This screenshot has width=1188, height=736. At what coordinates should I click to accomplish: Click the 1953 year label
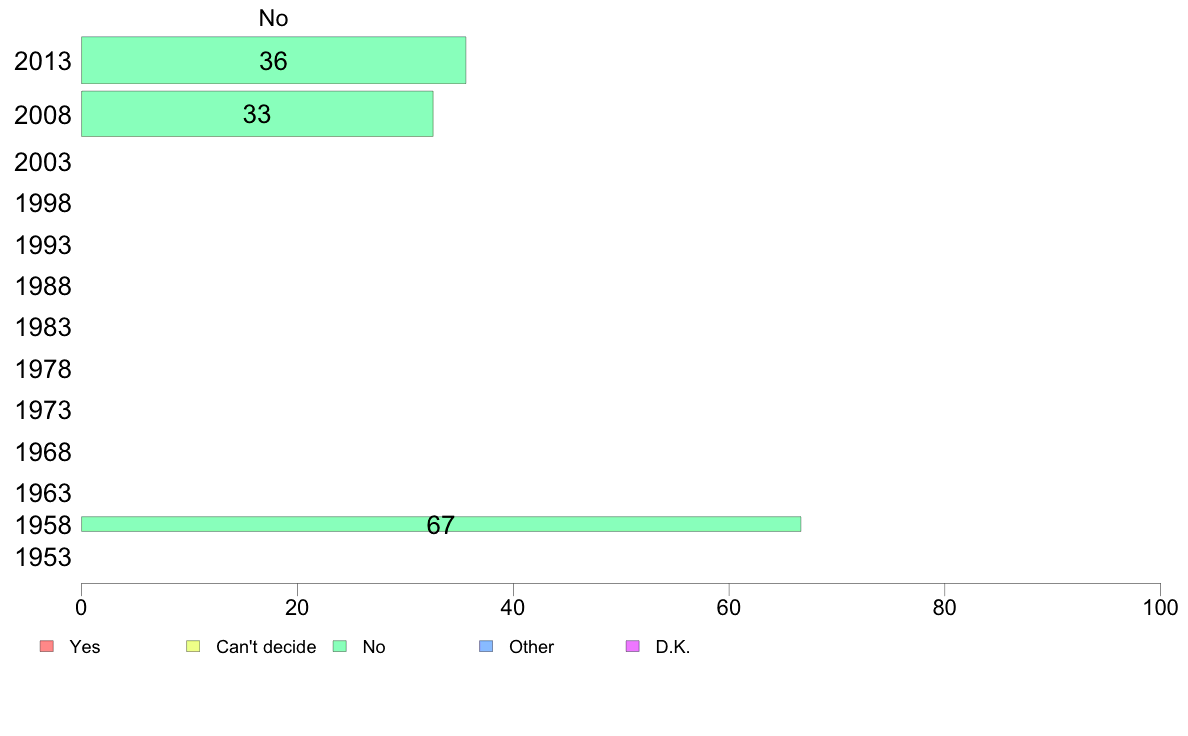(42, 558)
